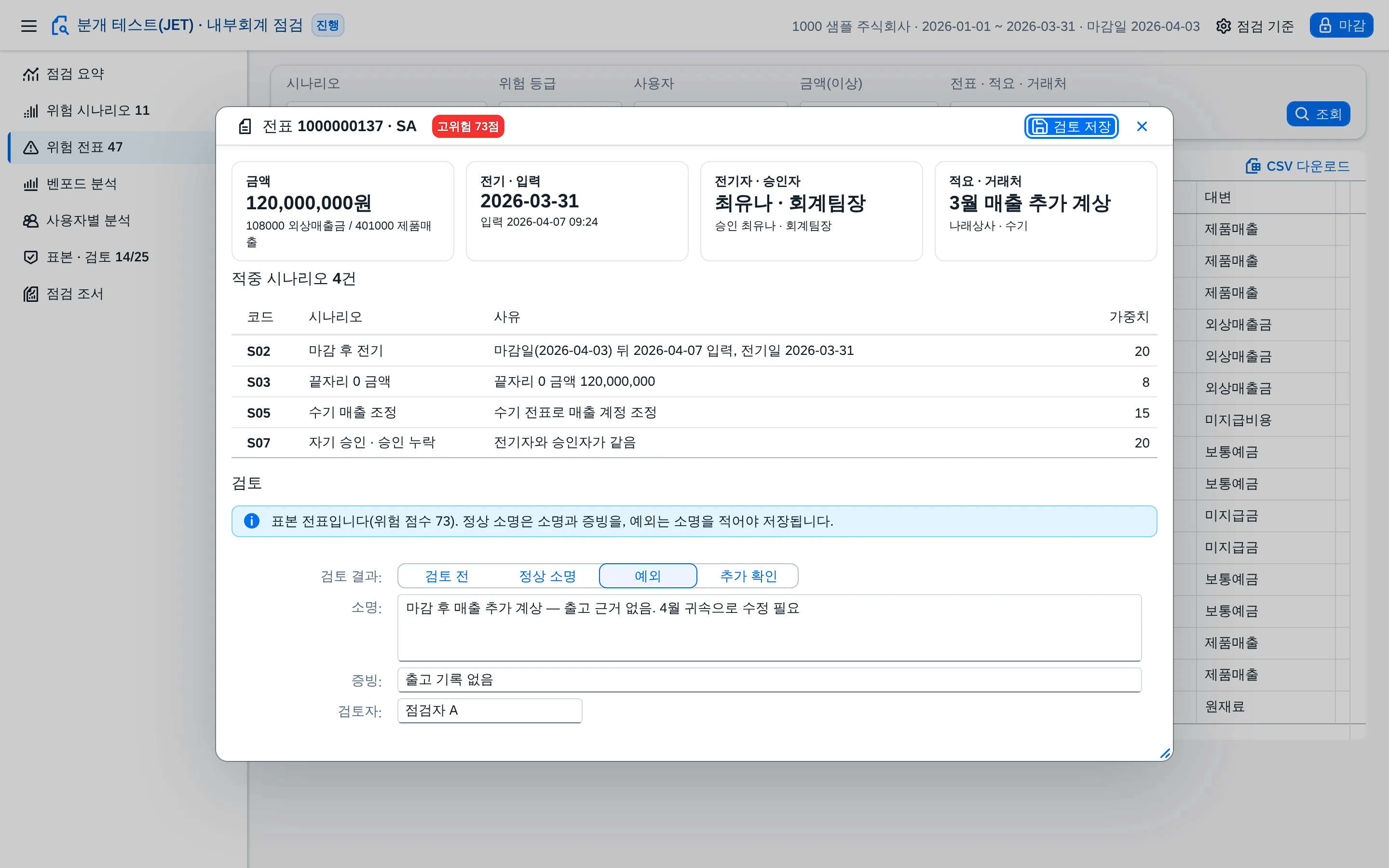Screen dimensions: 1389x868
Task: Close the 전표 detail dialog
Action: pos(1142,126)
